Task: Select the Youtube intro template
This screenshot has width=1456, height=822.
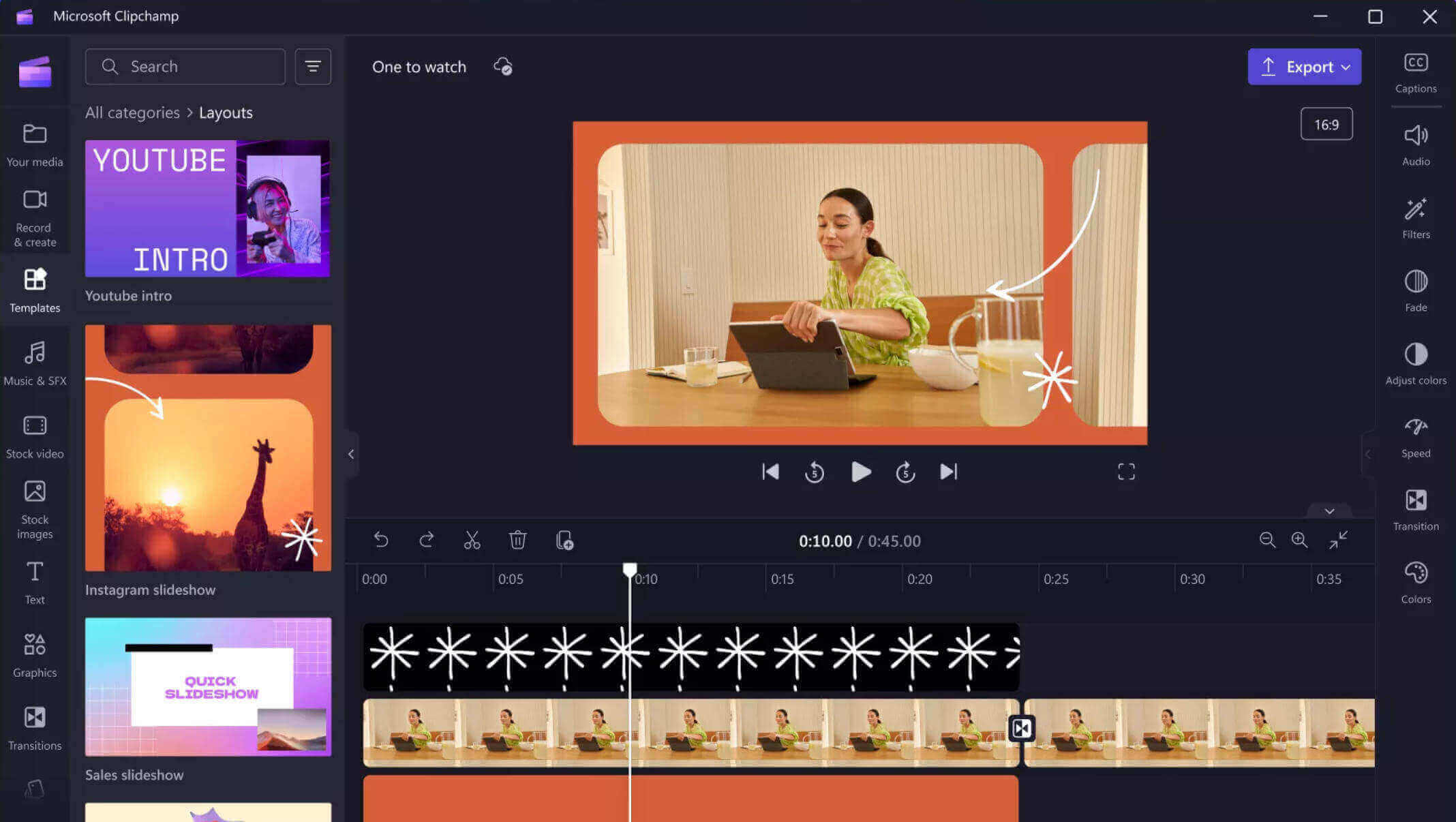Action: (207, 208)
